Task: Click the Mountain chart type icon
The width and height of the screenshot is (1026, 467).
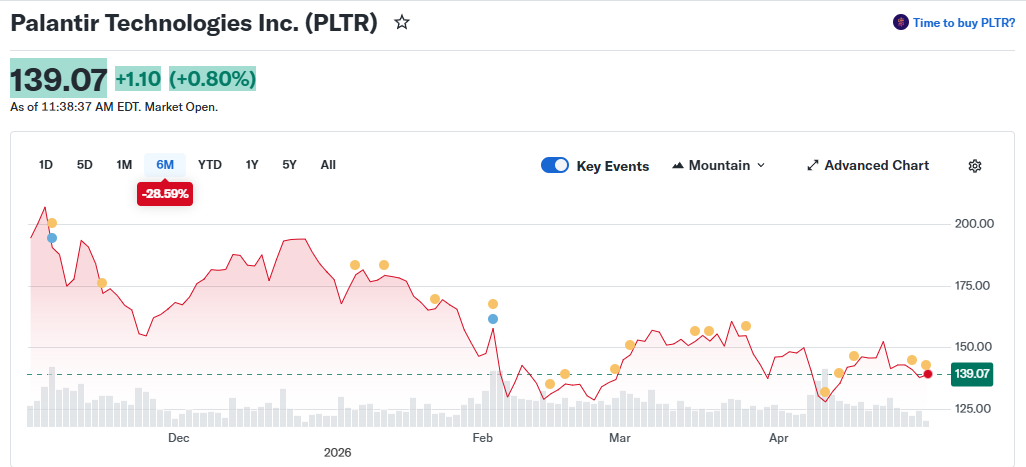Action: [x=678, y=166]
